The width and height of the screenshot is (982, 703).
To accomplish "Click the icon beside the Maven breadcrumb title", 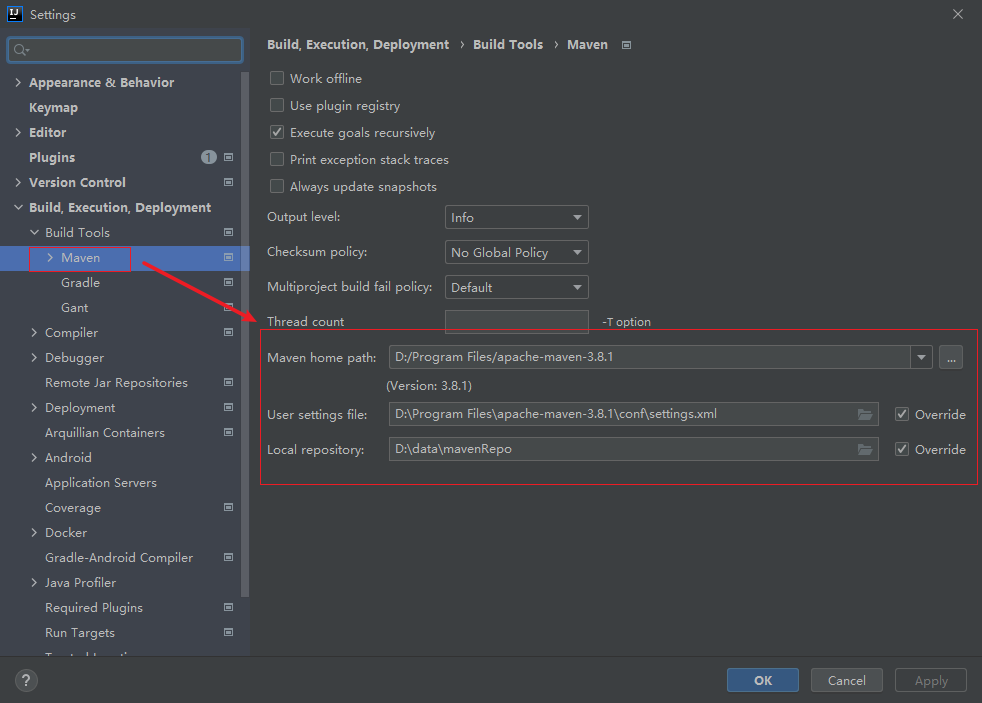I will (626, 45).
